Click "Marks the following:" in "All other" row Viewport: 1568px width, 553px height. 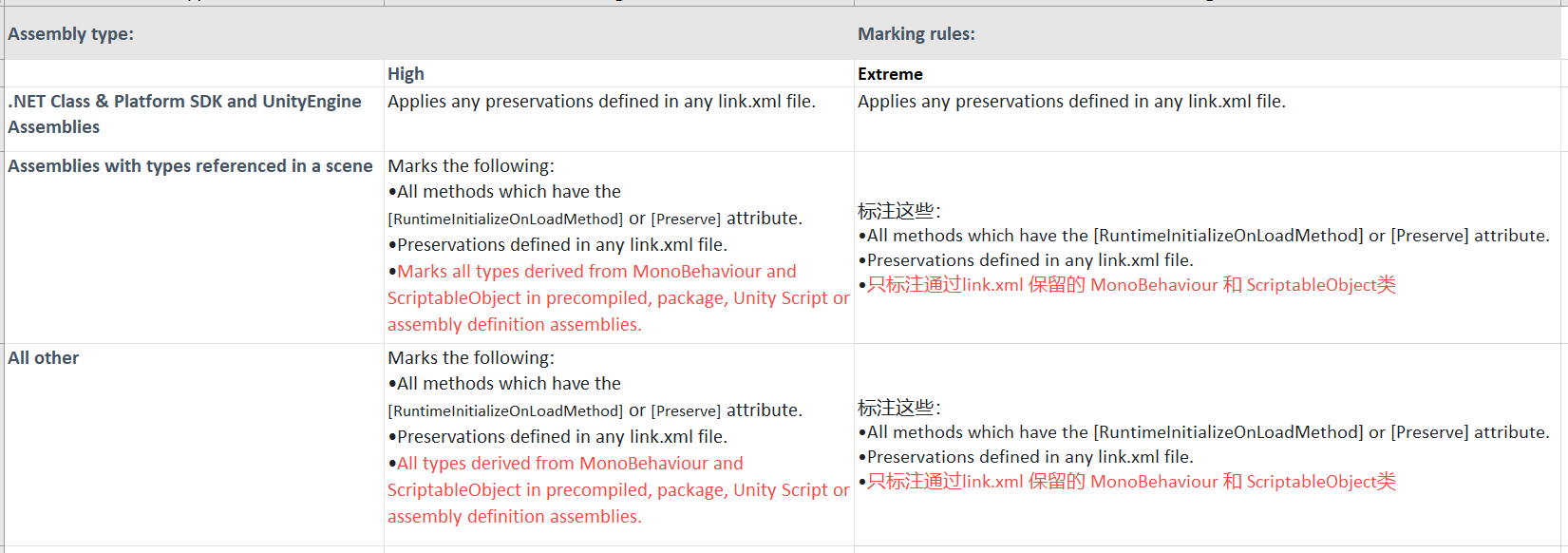[471, 358]
